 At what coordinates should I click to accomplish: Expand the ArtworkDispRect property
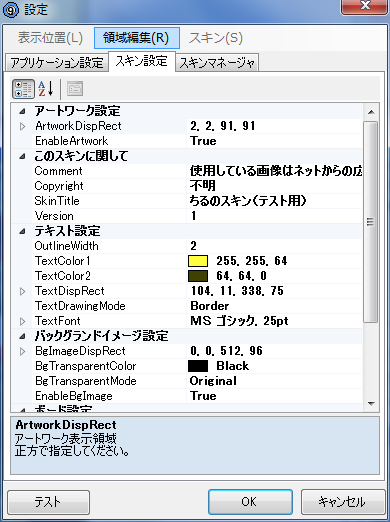(x=22, y=127)
